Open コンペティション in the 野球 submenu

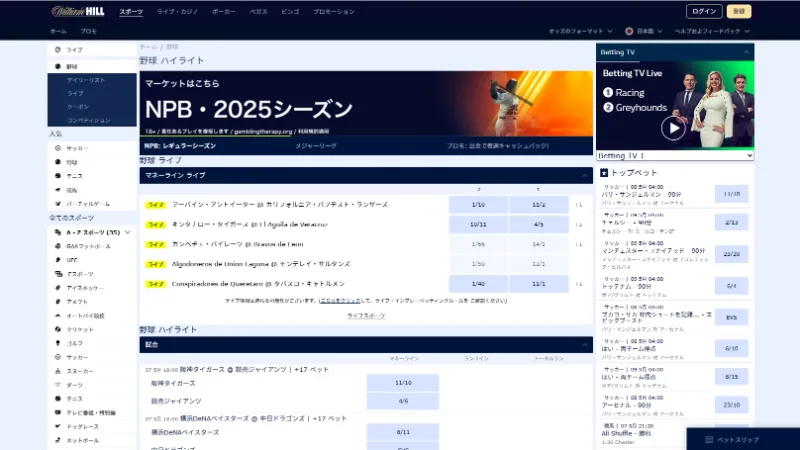tap(92, 120)
